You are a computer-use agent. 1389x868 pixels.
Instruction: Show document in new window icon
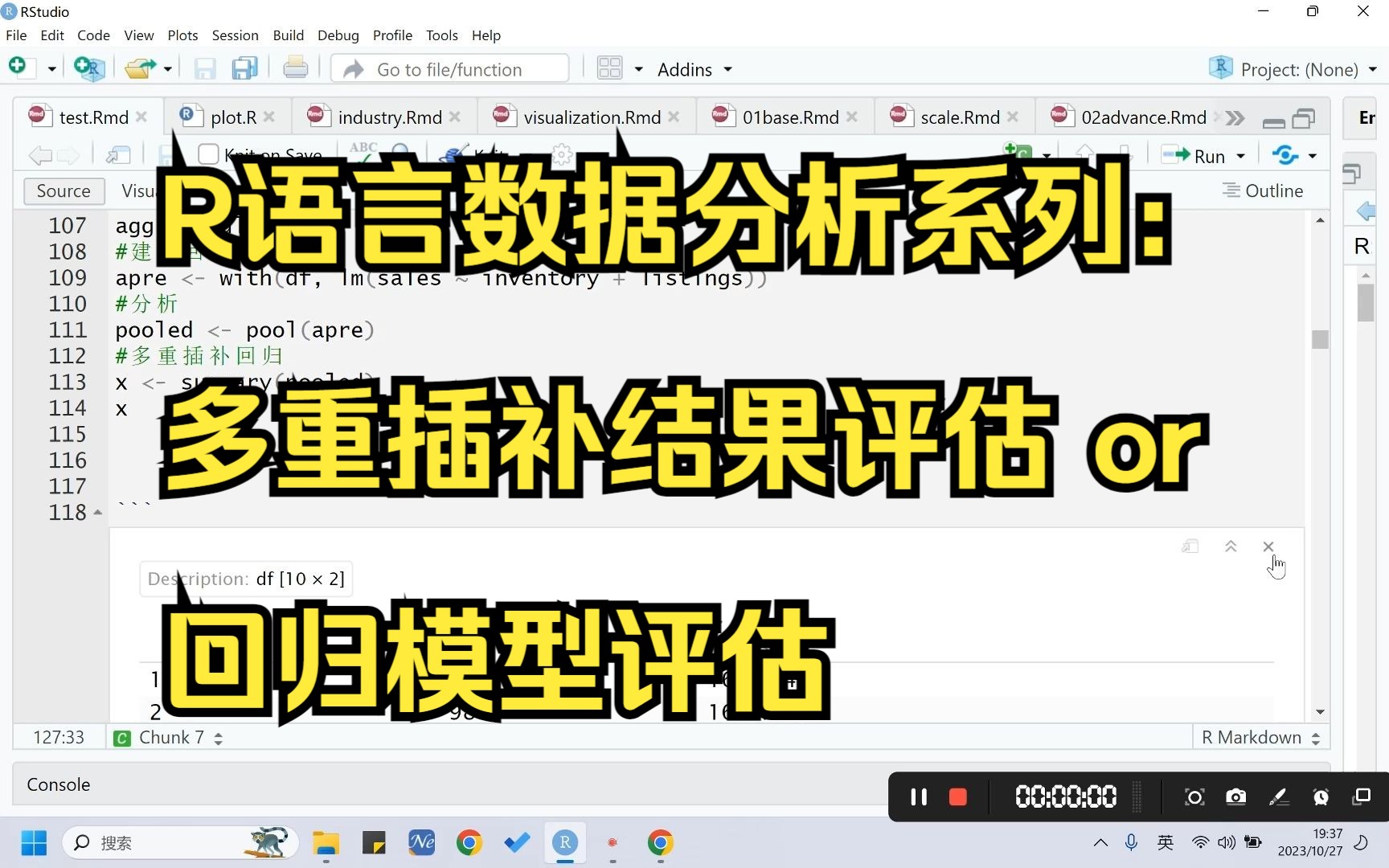(x=118, y=155)
